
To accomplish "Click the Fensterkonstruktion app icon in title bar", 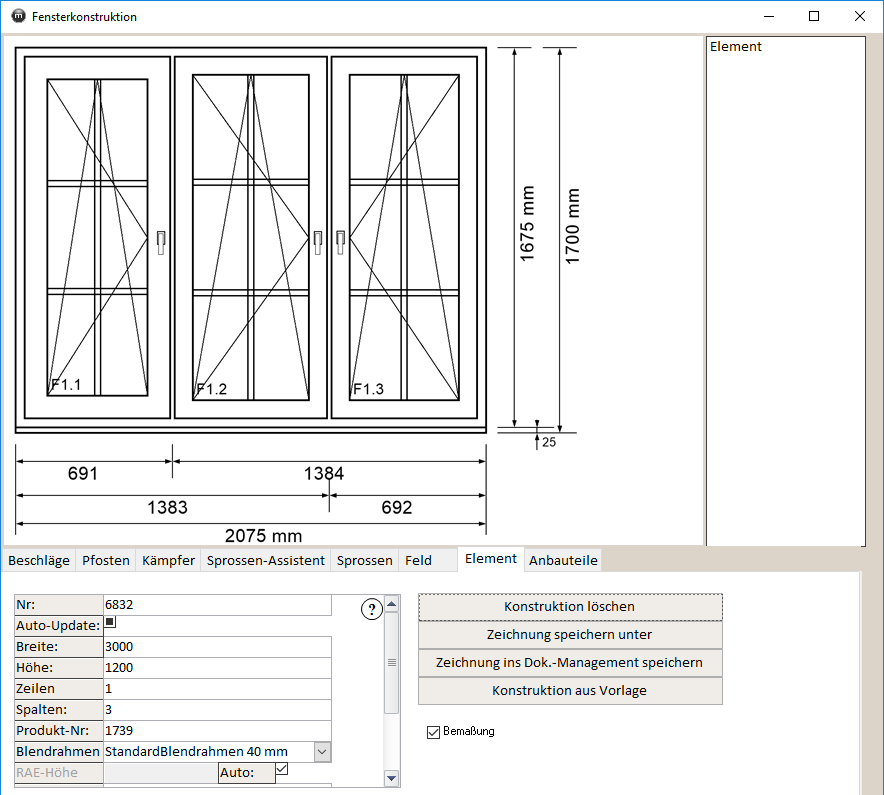I will pyautogui.click(x=17, y=16).
